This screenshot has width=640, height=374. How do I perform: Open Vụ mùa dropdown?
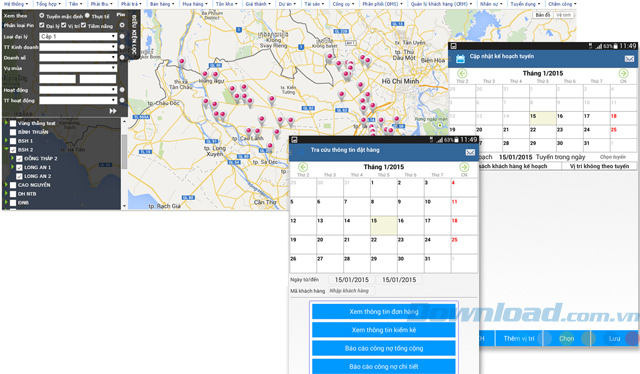click(x=78, y=68)
